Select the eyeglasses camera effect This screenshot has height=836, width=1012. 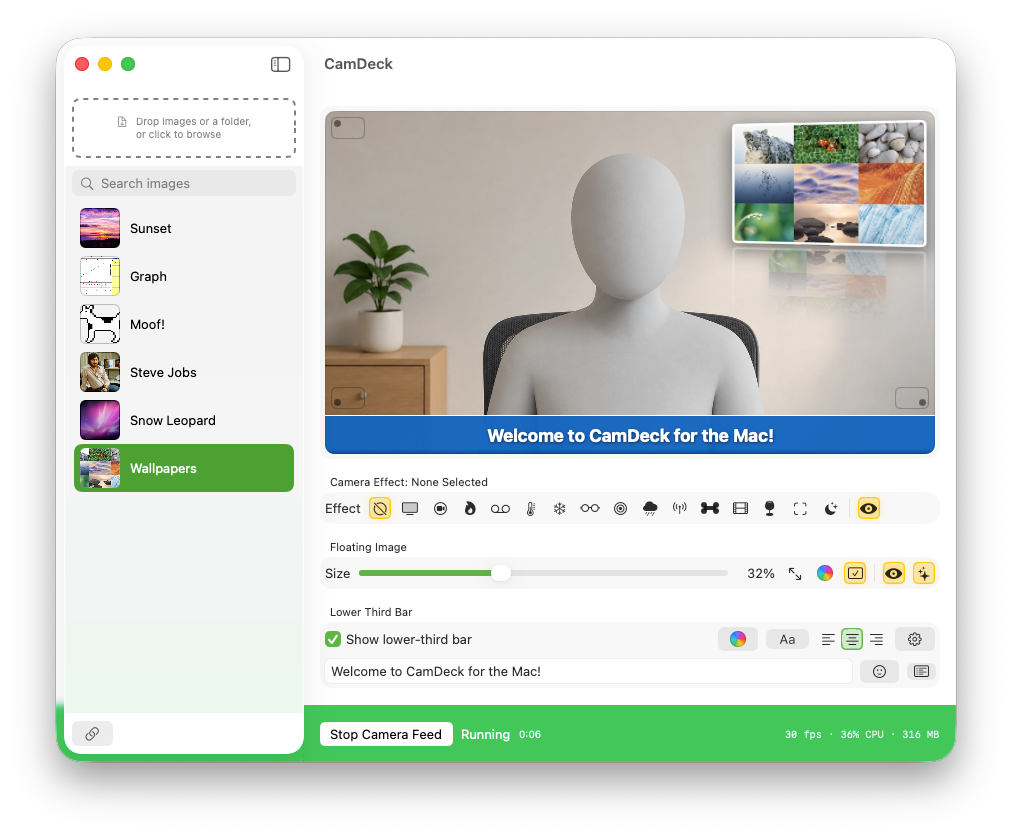[x=590, y=509]
